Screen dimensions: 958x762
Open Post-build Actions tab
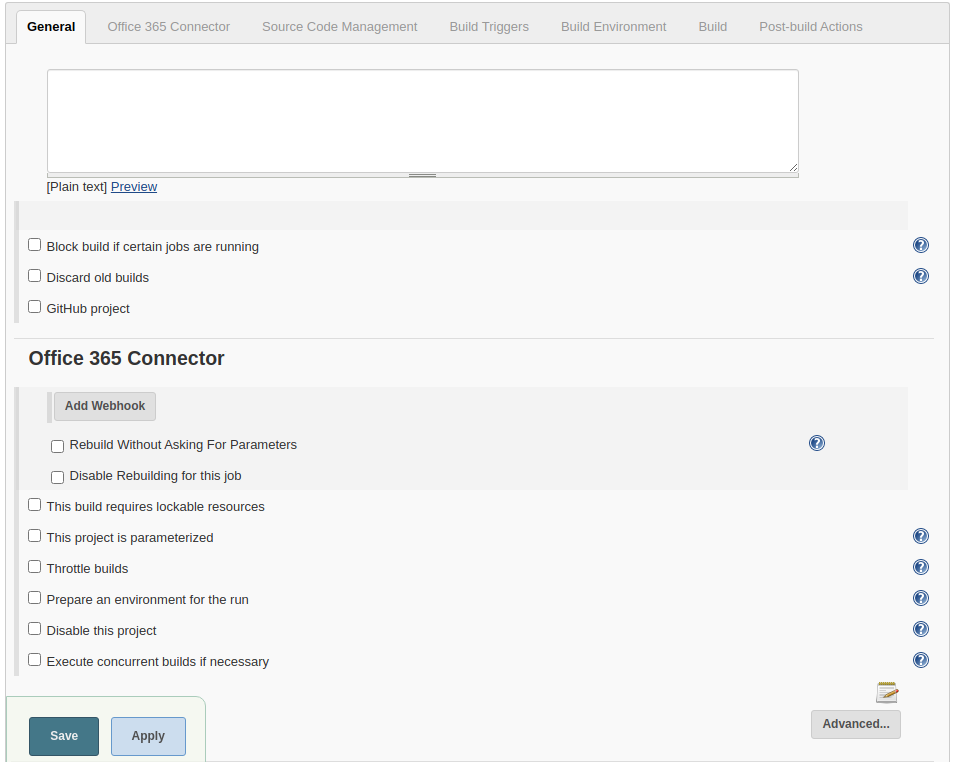pyautogui.click(x=811, y=27)
